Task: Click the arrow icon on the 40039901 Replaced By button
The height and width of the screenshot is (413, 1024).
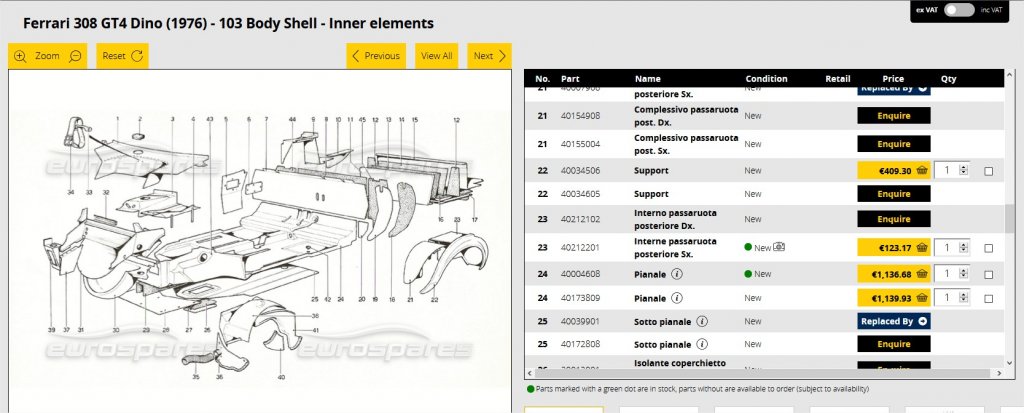Action: pyautogui.click(x=921, y=321)
